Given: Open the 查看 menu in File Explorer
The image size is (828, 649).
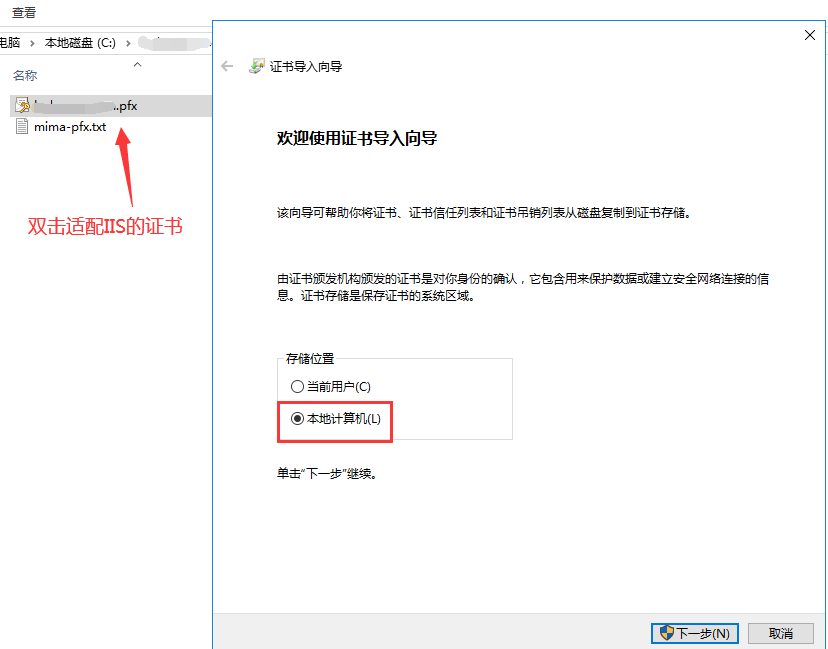Looking at the screenshot, I should pyautogui.click(x=24, y=13).
